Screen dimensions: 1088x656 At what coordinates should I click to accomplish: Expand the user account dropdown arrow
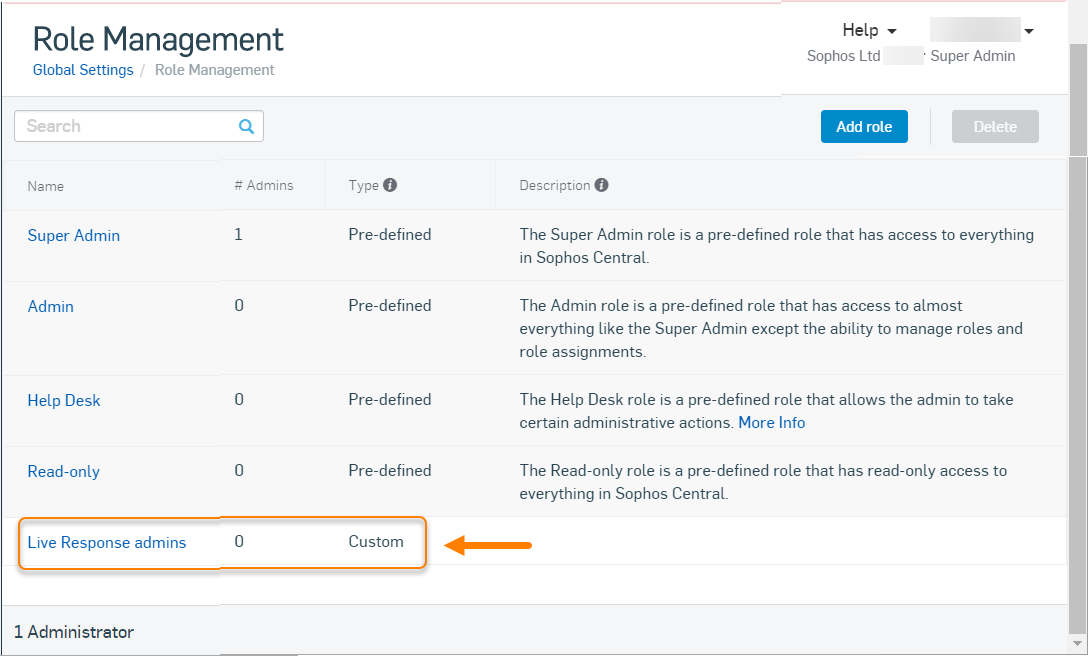[1029, 31]
